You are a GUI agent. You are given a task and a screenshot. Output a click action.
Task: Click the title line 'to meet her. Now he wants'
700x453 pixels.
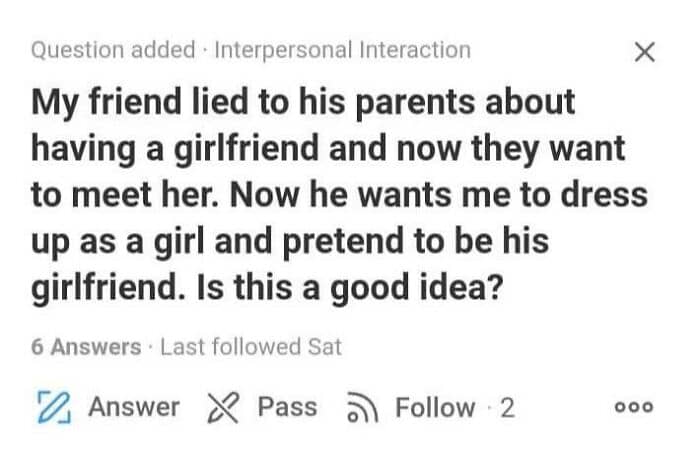pos(339,194)
